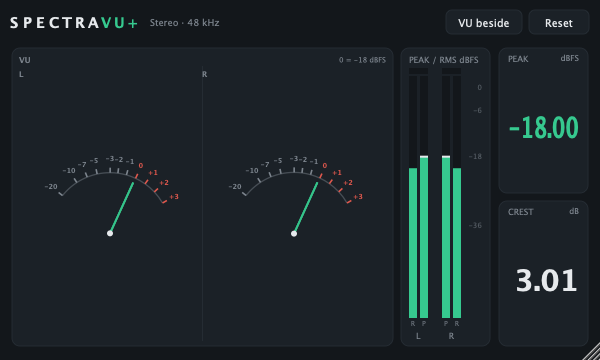Screen dimensions: 600x360
Task: Click the 'Stereo · 48 kHz' status text
Action: click(184, 23)
